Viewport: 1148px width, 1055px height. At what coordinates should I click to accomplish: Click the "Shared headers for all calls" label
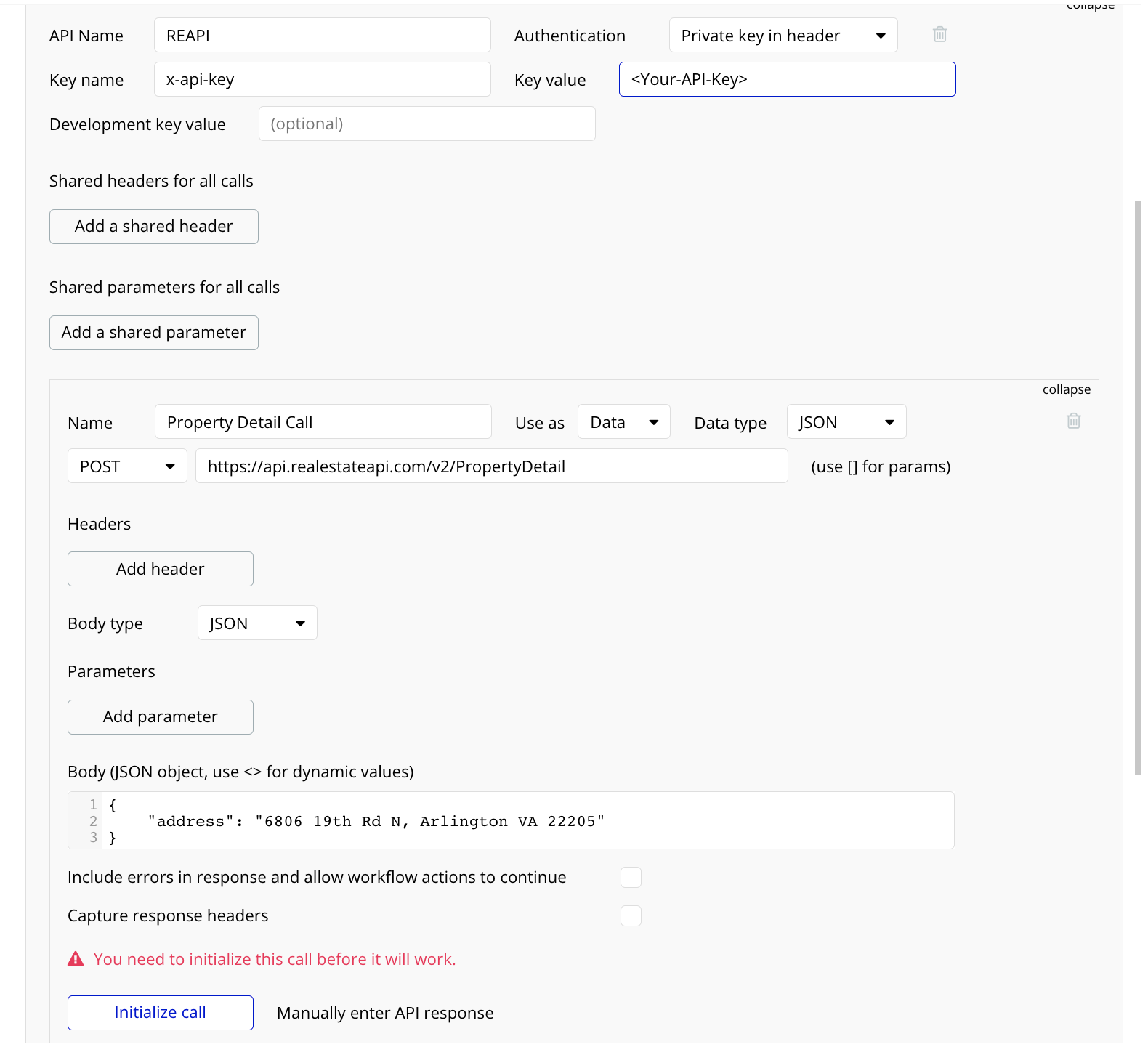pos(151,181)
